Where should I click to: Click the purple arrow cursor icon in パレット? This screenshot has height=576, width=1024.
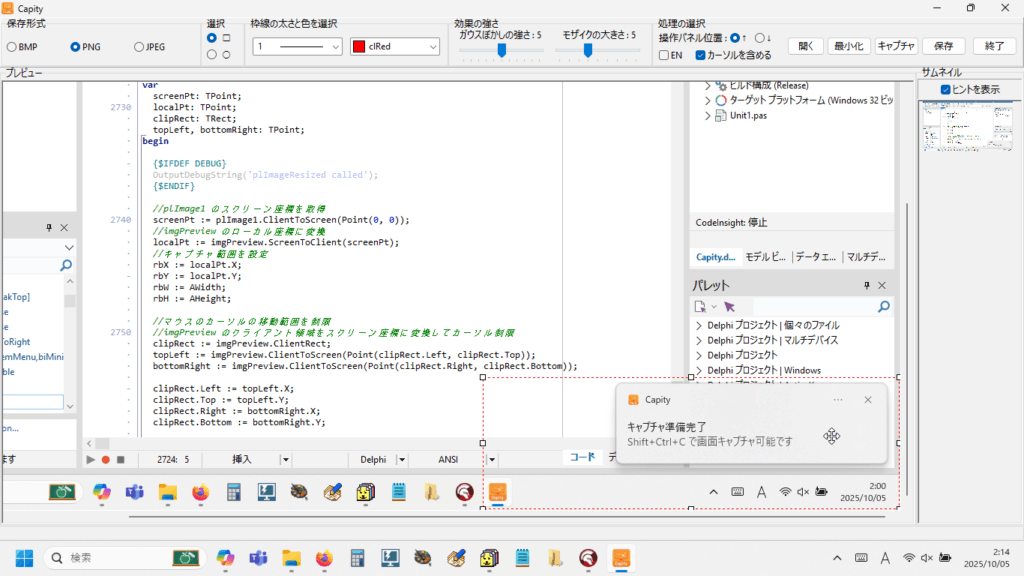pyautogui.click(x=729, y=307)
